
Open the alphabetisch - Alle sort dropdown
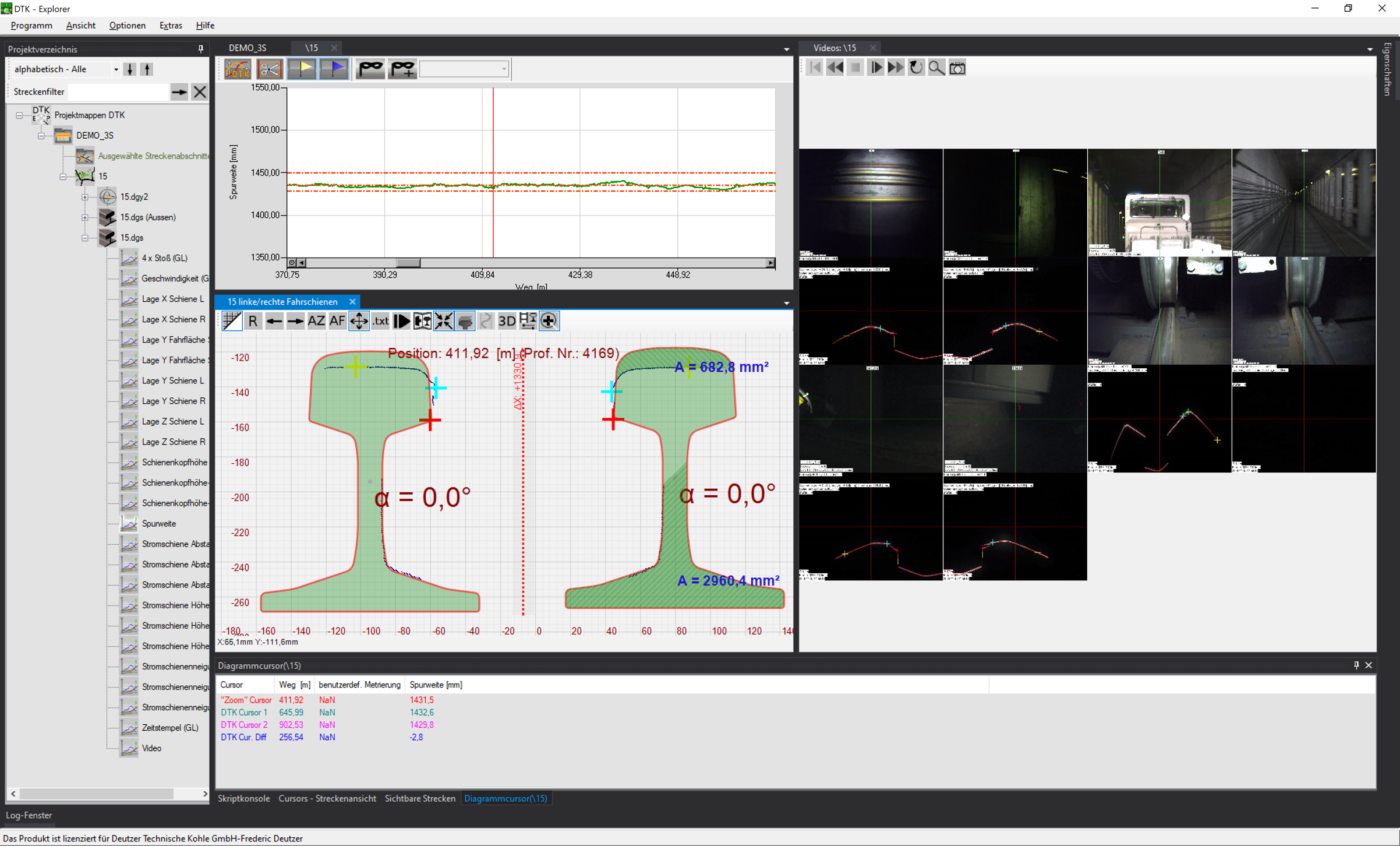(116, 69)
